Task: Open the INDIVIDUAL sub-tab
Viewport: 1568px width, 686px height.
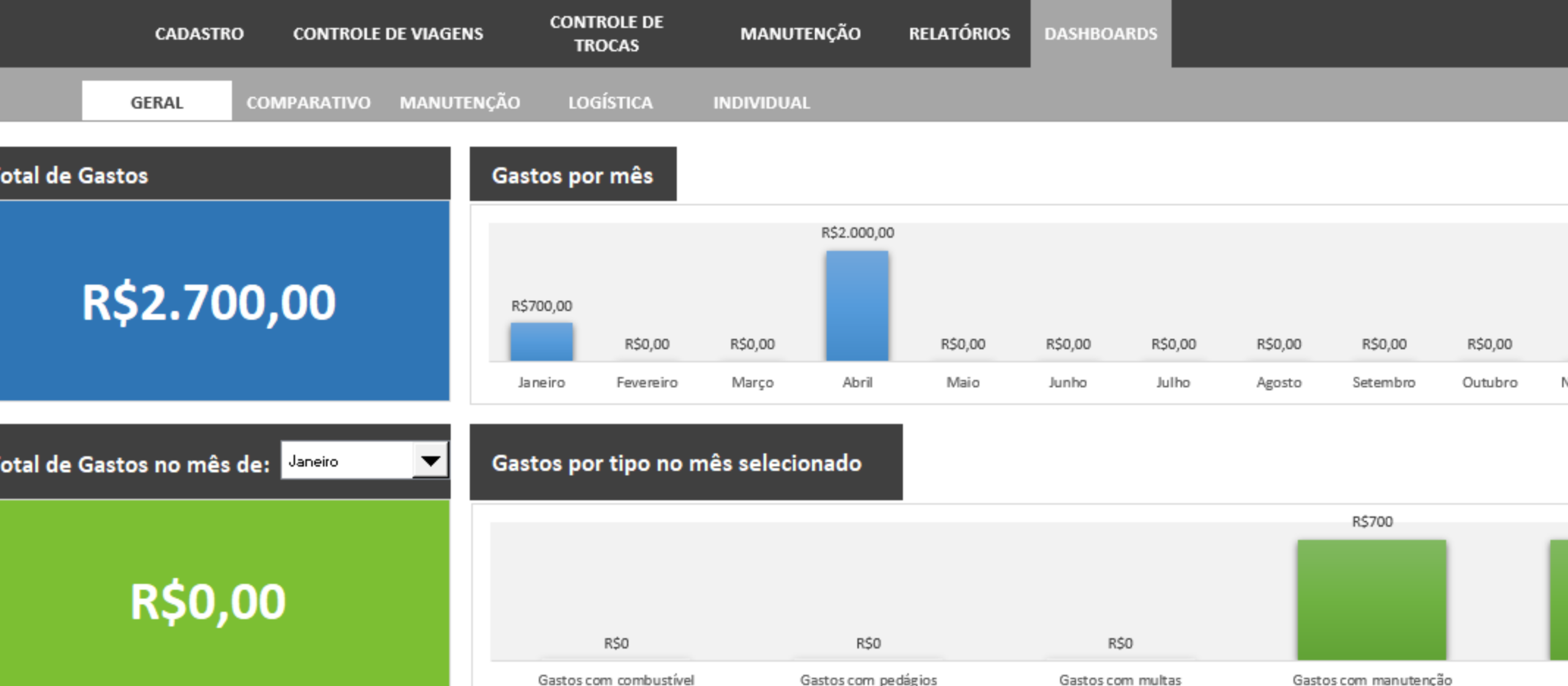Action: pos(761,102)
